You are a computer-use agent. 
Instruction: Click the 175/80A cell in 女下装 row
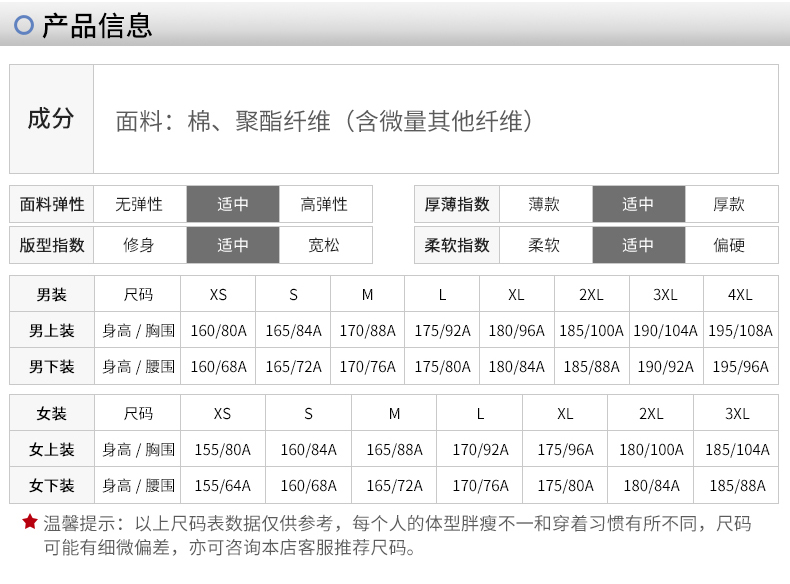click(565, 485)
